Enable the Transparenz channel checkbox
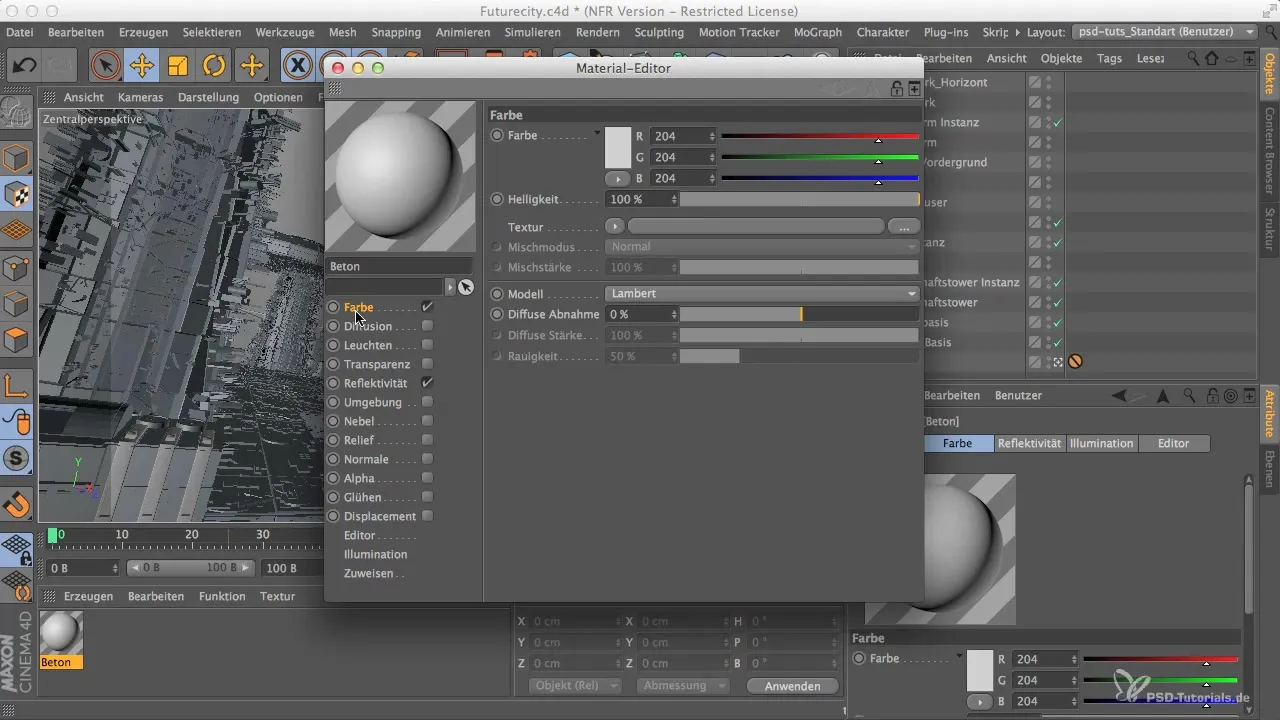 [427, 364]
